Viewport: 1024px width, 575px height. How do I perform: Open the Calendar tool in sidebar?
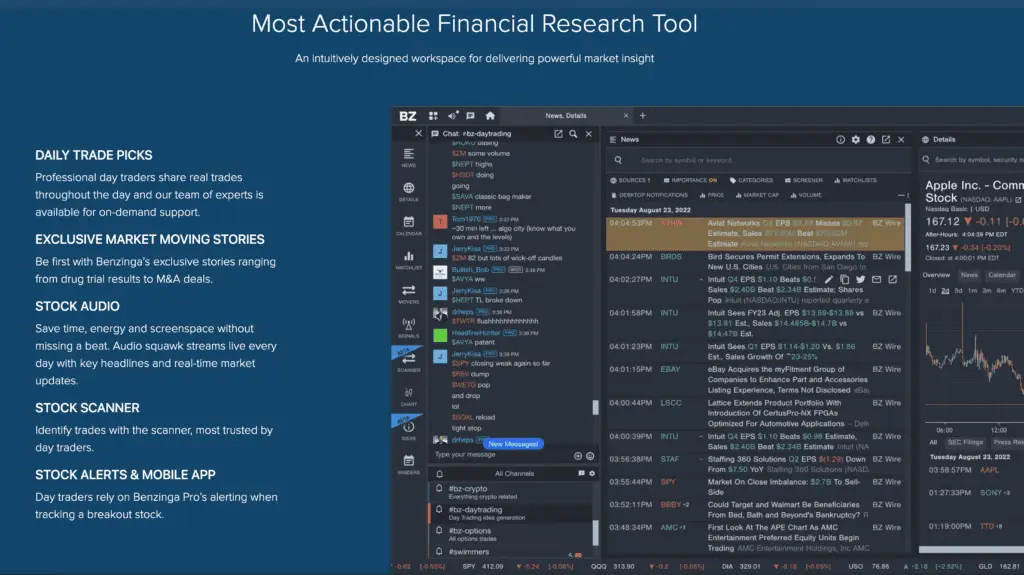408,225
